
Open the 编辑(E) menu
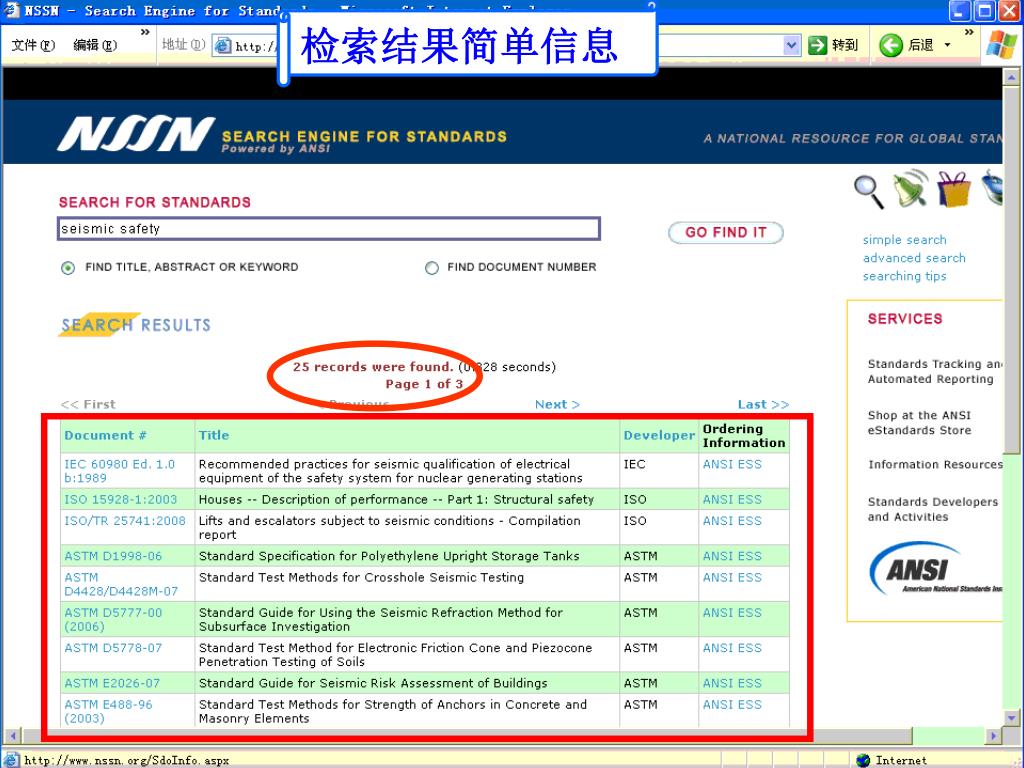pos(95,45)
